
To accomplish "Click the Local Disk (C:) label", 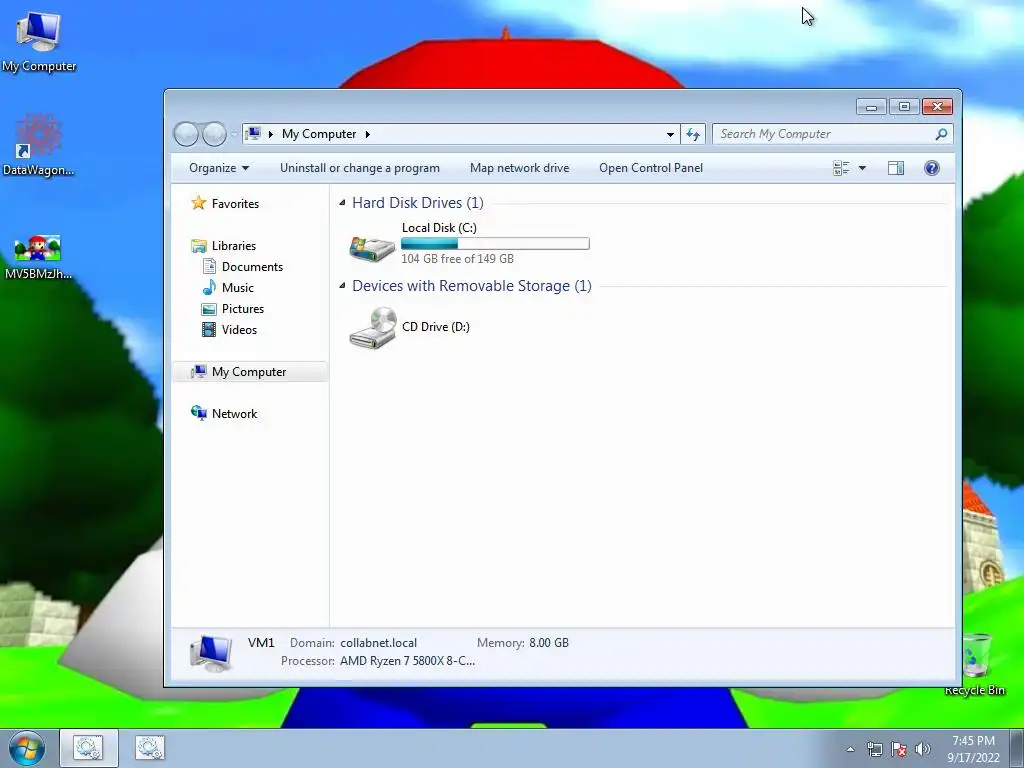I will tap(439, 228).
